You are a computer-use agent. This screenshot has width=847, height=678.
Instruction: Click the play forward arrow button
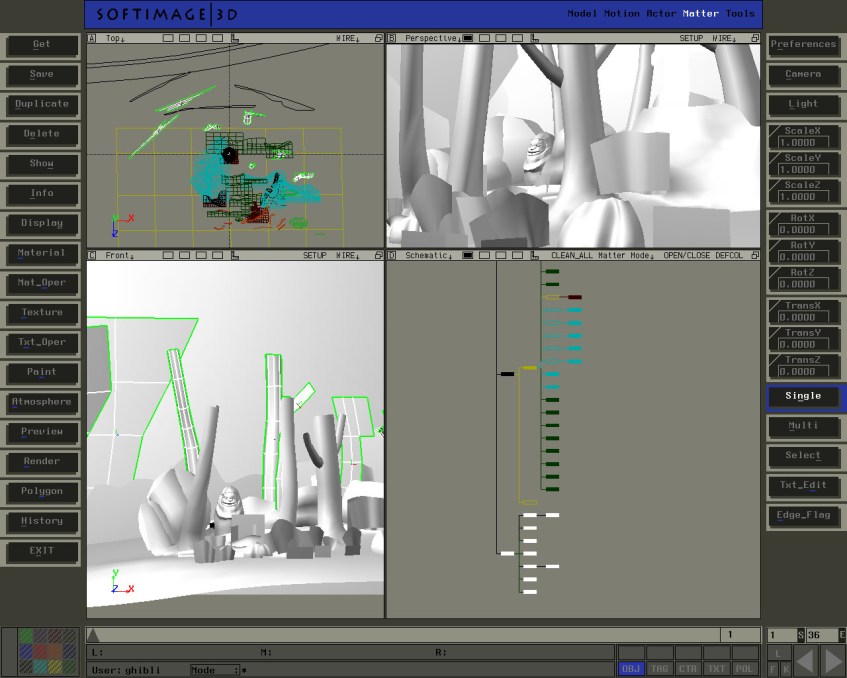click(x=832, y=661)
